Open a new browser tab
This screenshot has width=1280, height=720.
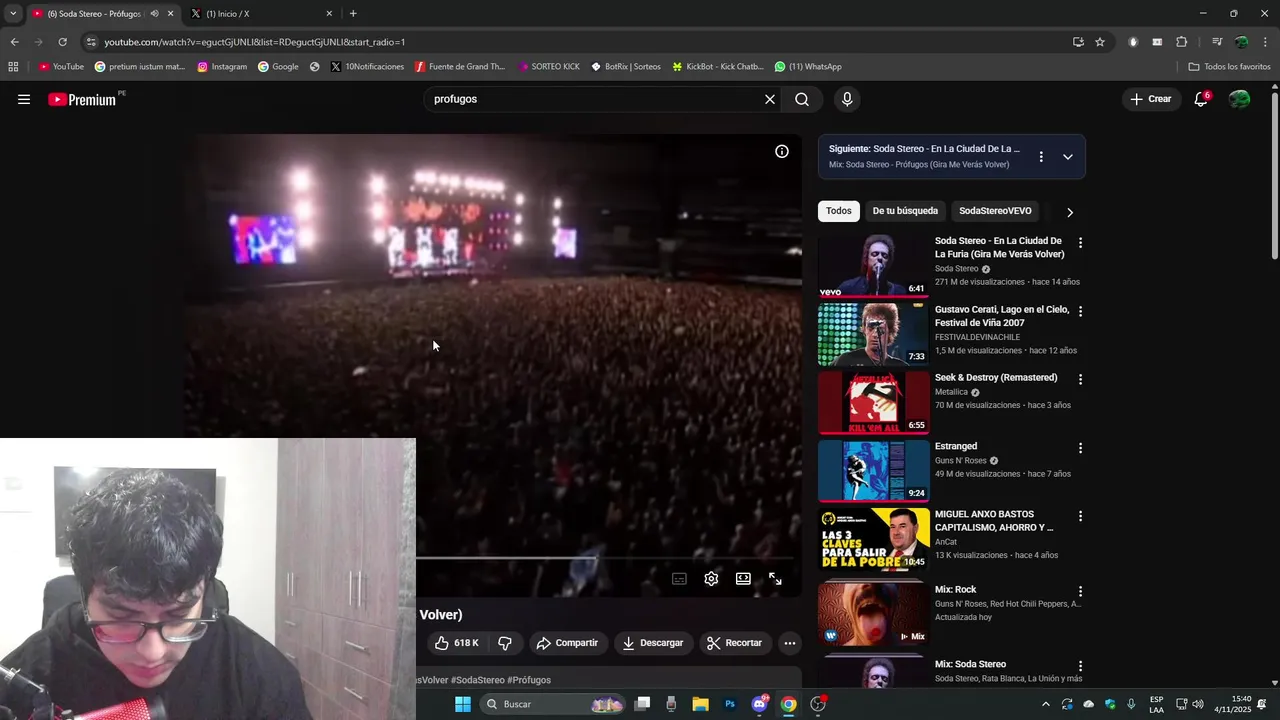coord(353,14)
